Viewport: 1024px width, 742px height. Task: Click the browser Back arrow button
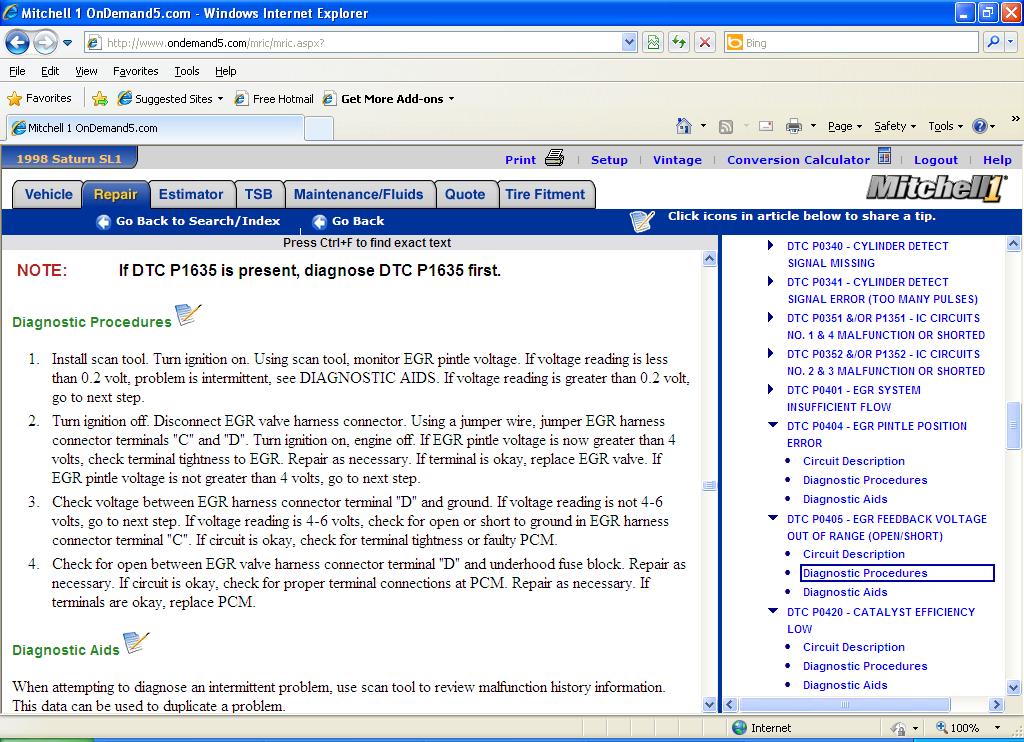click(18, 43)
